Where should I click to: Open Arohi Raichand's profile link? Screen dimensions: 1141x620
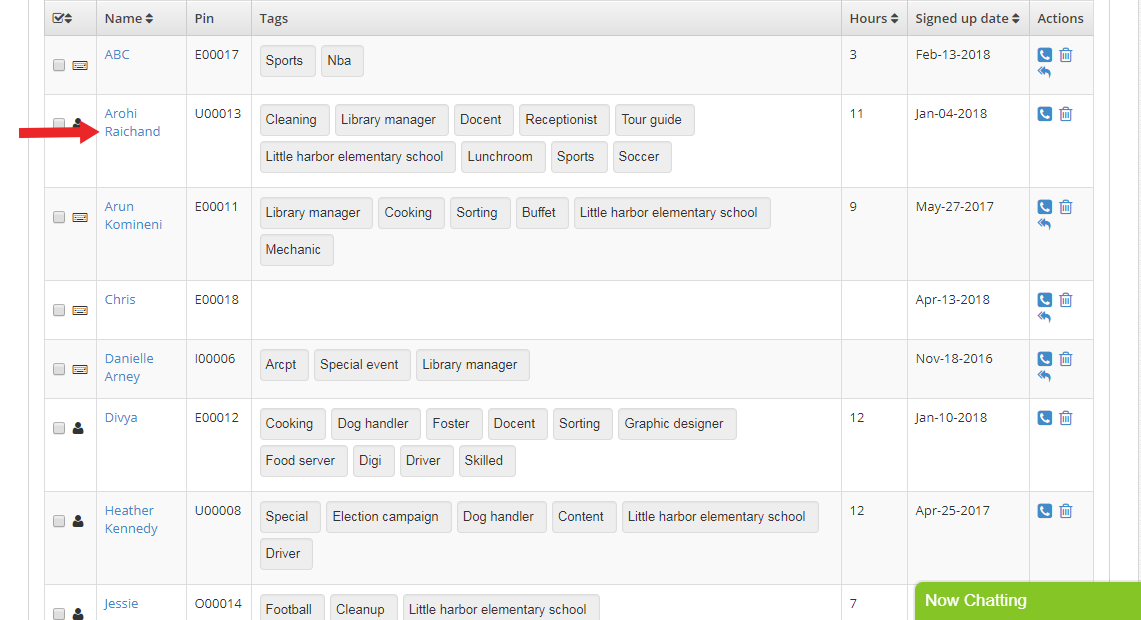coord(132,122)
